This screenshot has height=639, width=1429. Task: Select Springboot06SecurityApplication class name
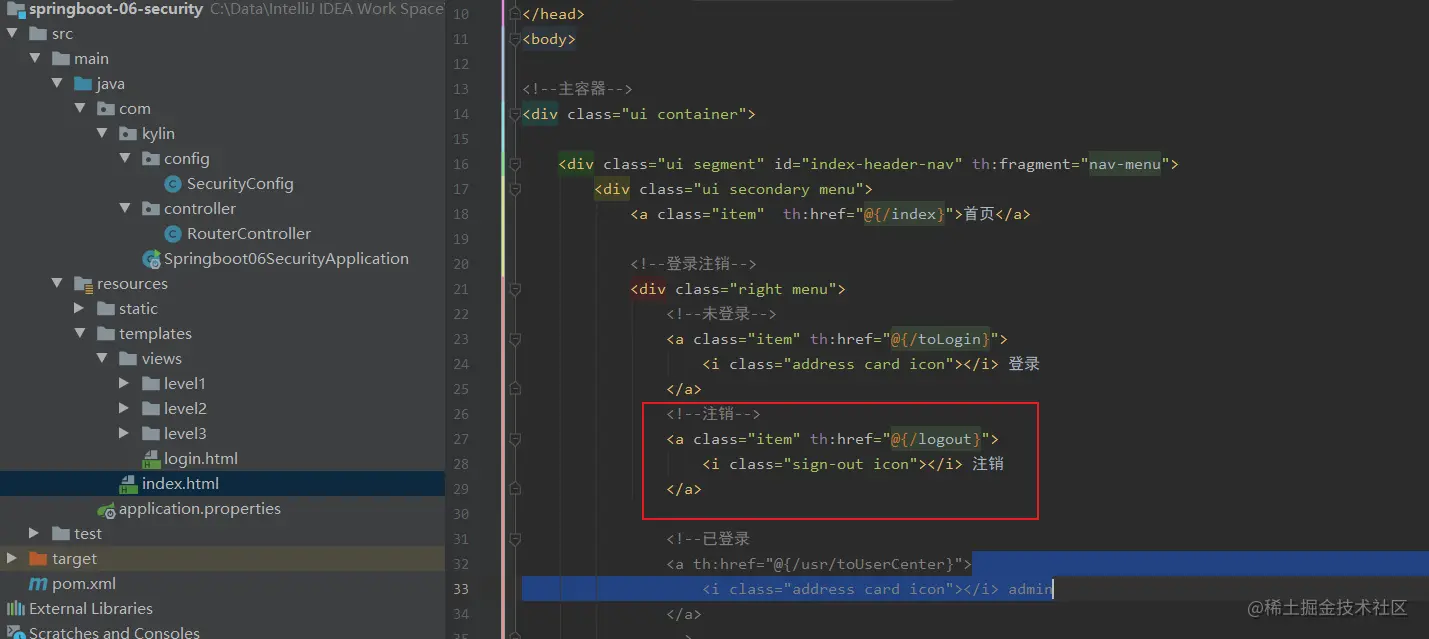(286, 259)
